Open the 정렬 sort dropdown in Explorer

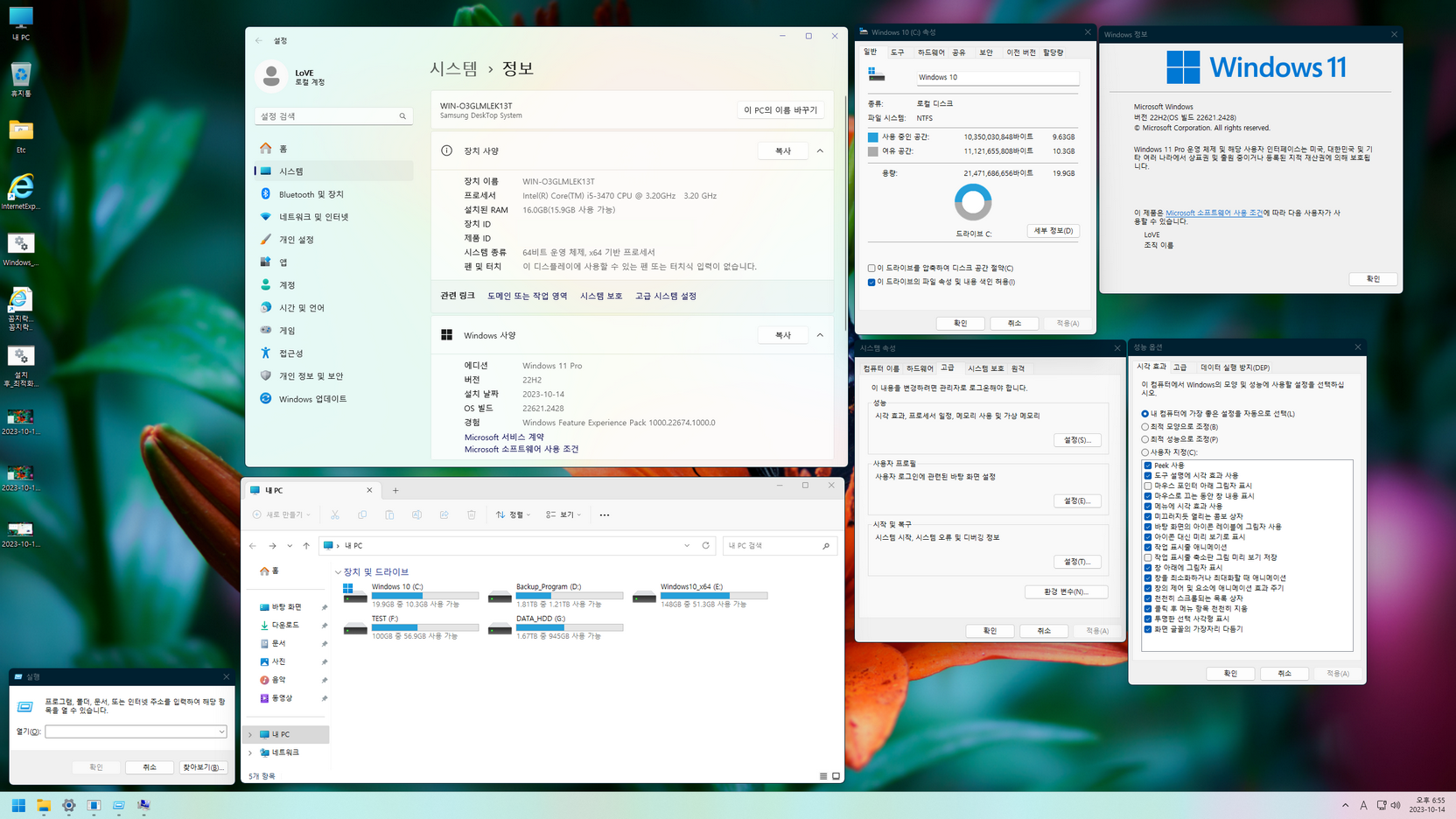[x=513, y=514]
